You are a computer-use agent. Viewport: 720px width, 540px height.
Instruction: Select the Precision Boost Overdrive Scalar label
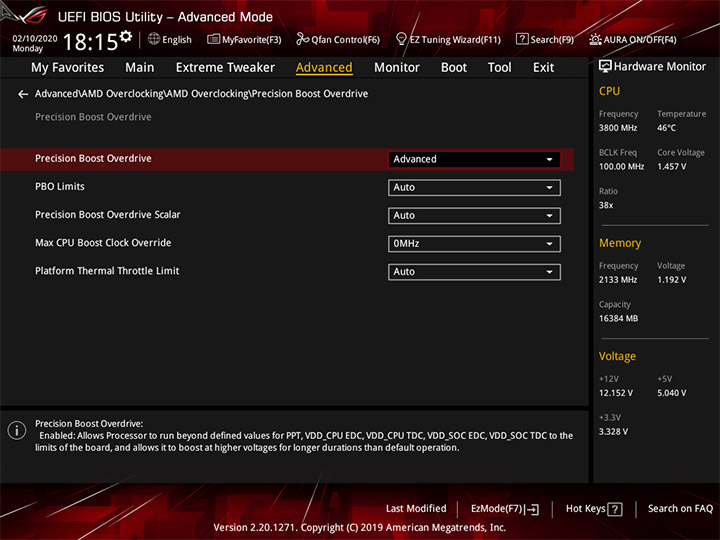click(107, 215)
